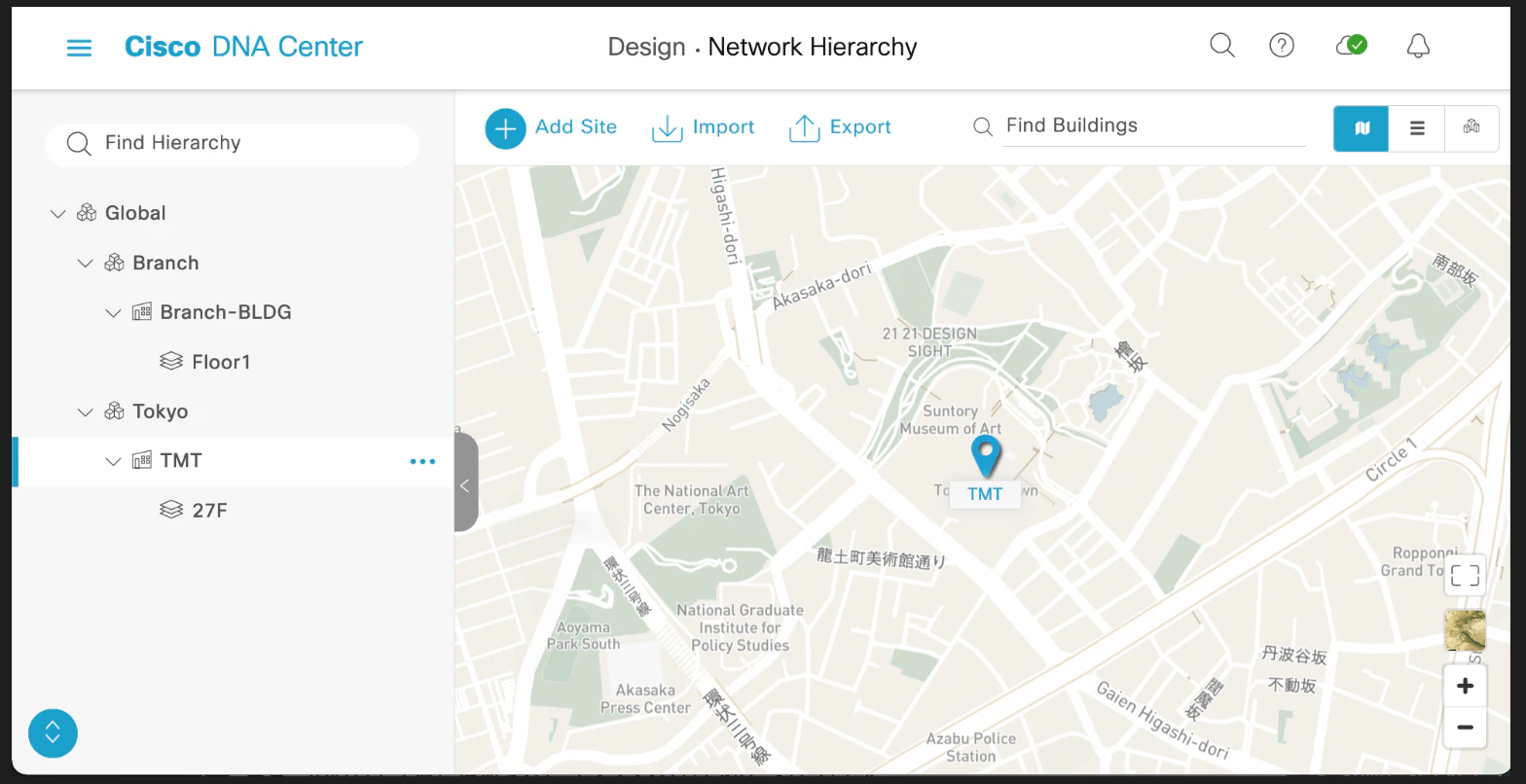Open the TMT row more options ellipsis
Image resolution: width=1526 pixels, height=784 pixels.
pyautogui.click(x=422, y=462)
